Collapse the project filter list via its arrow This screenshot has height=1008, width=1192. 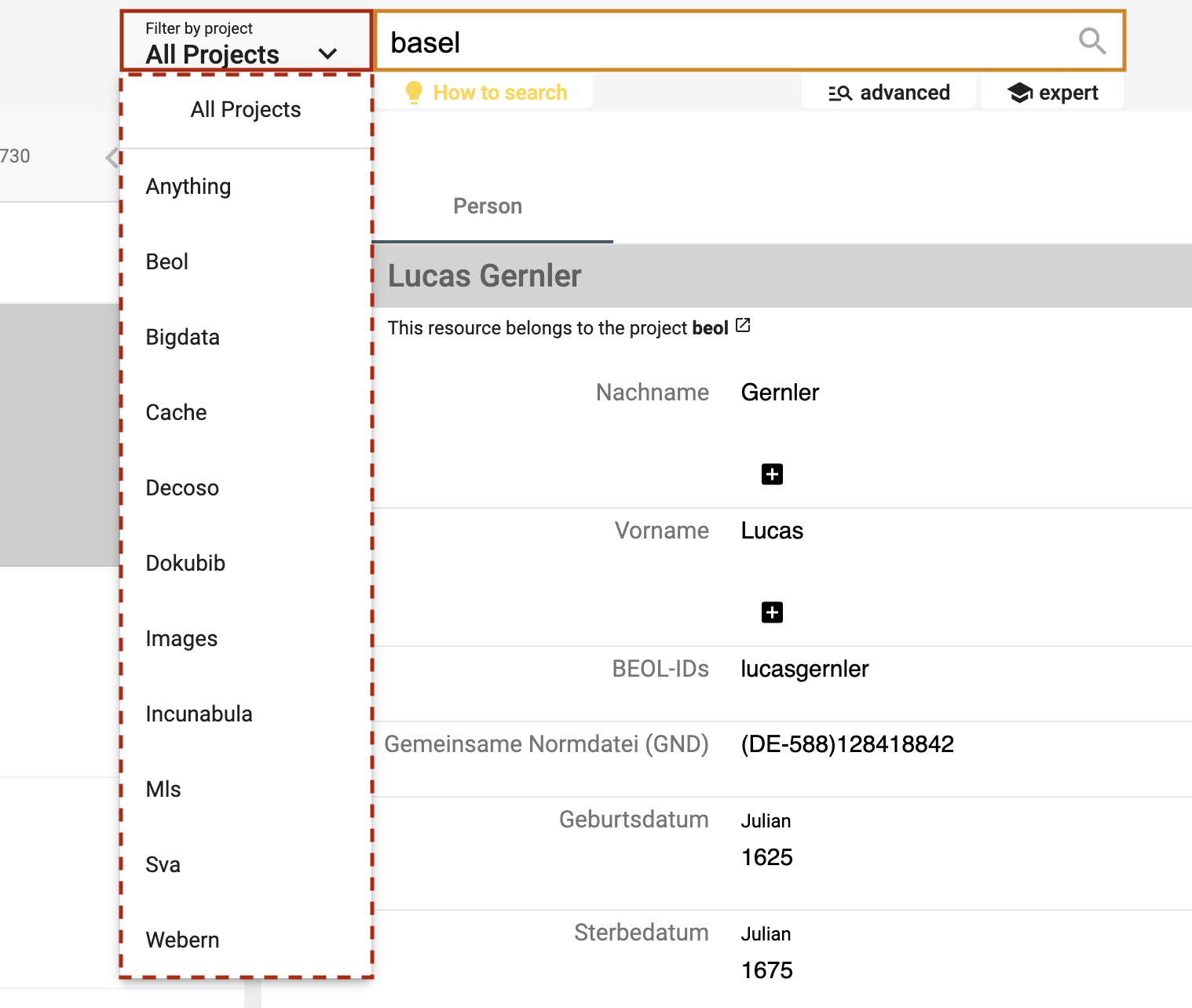coord(329,53)
